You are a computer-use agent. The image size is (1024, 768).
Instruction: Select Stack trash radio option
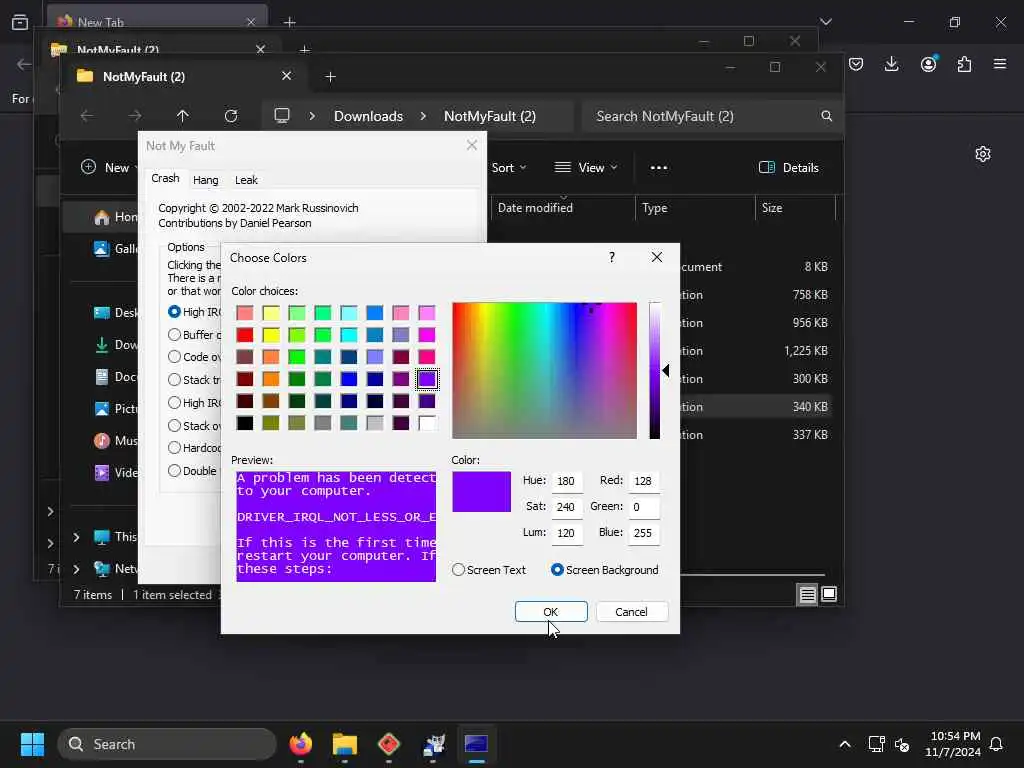click(x=174, y=379)
